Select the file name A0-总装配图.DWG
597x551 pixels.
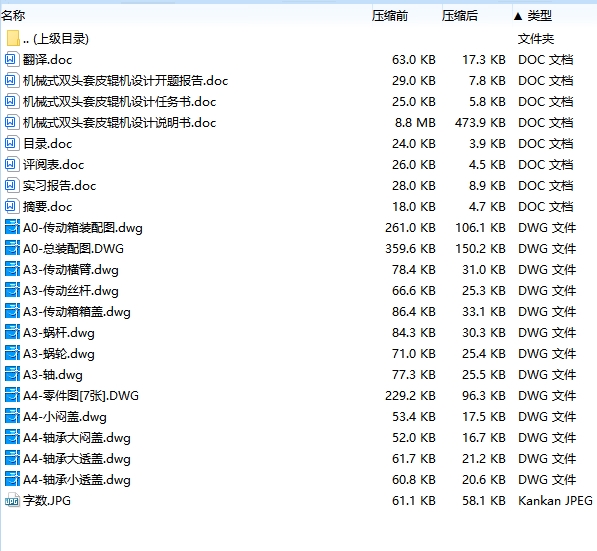pos(73,249)
